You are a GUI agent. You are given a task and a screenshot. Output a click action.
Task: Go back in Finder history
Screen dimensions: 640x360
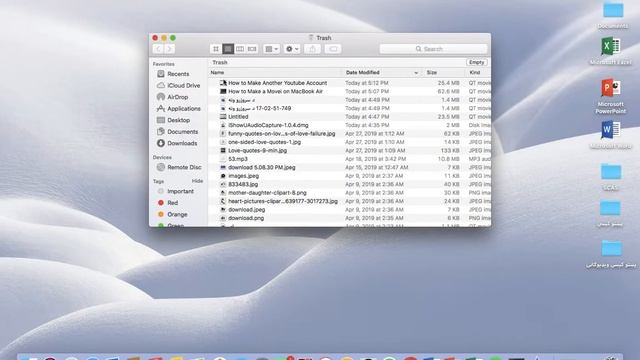pyautogui.click(x=158, y=49)
